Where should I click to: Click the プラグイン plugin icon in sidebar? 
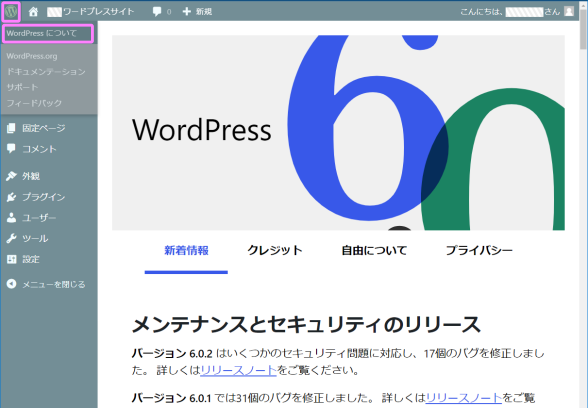tap(11, 197)
